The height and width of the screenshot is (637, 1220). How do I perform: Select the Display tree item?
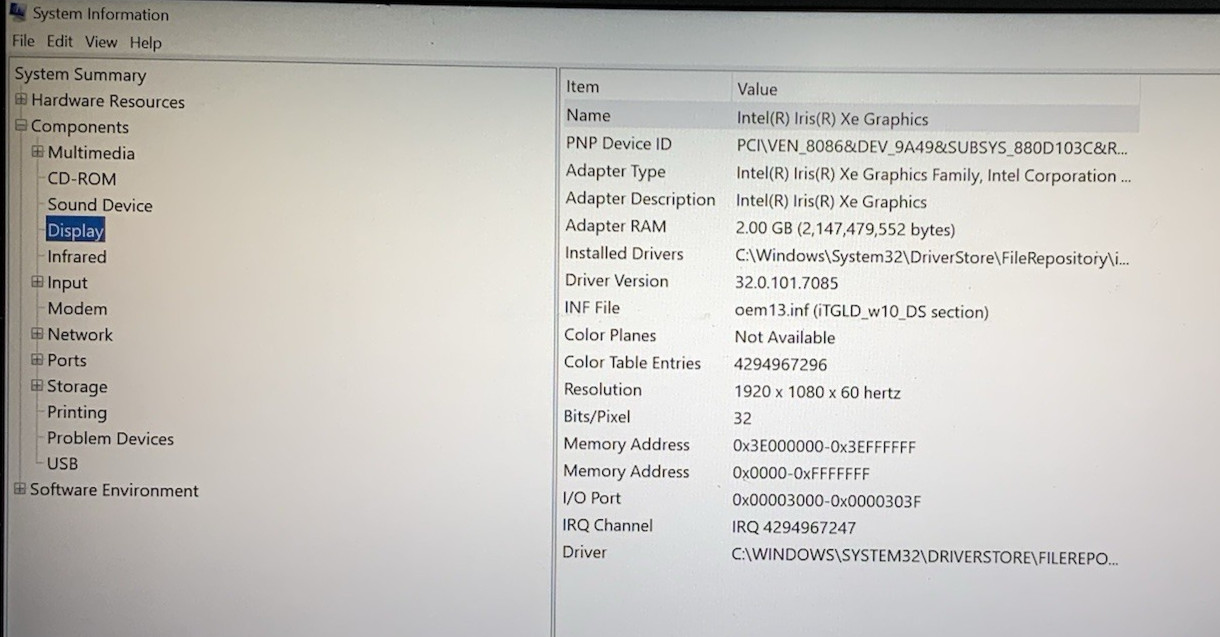(76, 230)
